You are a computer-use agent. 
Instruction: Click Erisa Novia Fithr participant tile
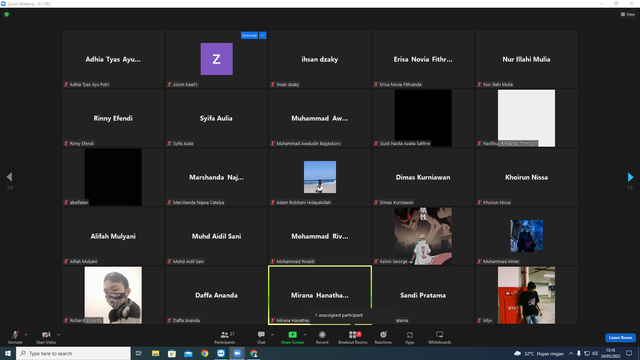point(423,59)
